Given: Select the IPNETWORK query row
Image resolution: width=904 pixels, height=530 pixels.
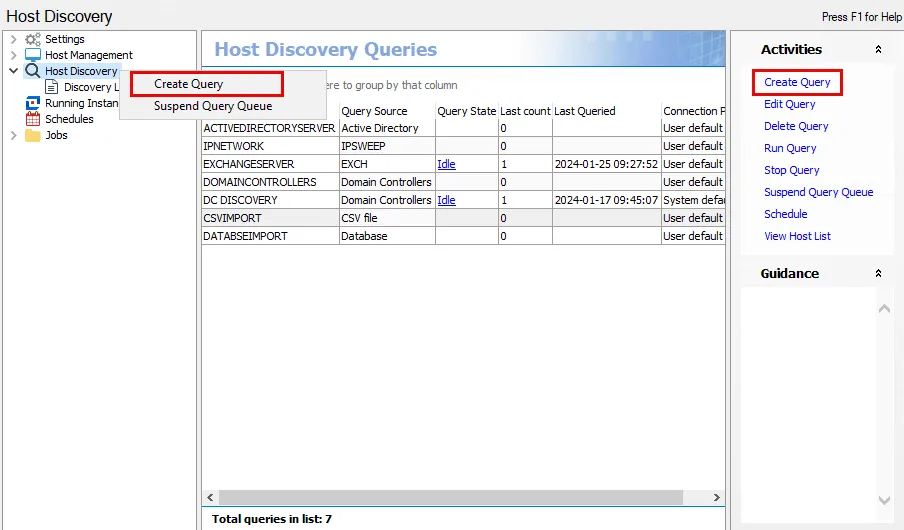Looking at the screenshot, I should [x=464, y=146].
